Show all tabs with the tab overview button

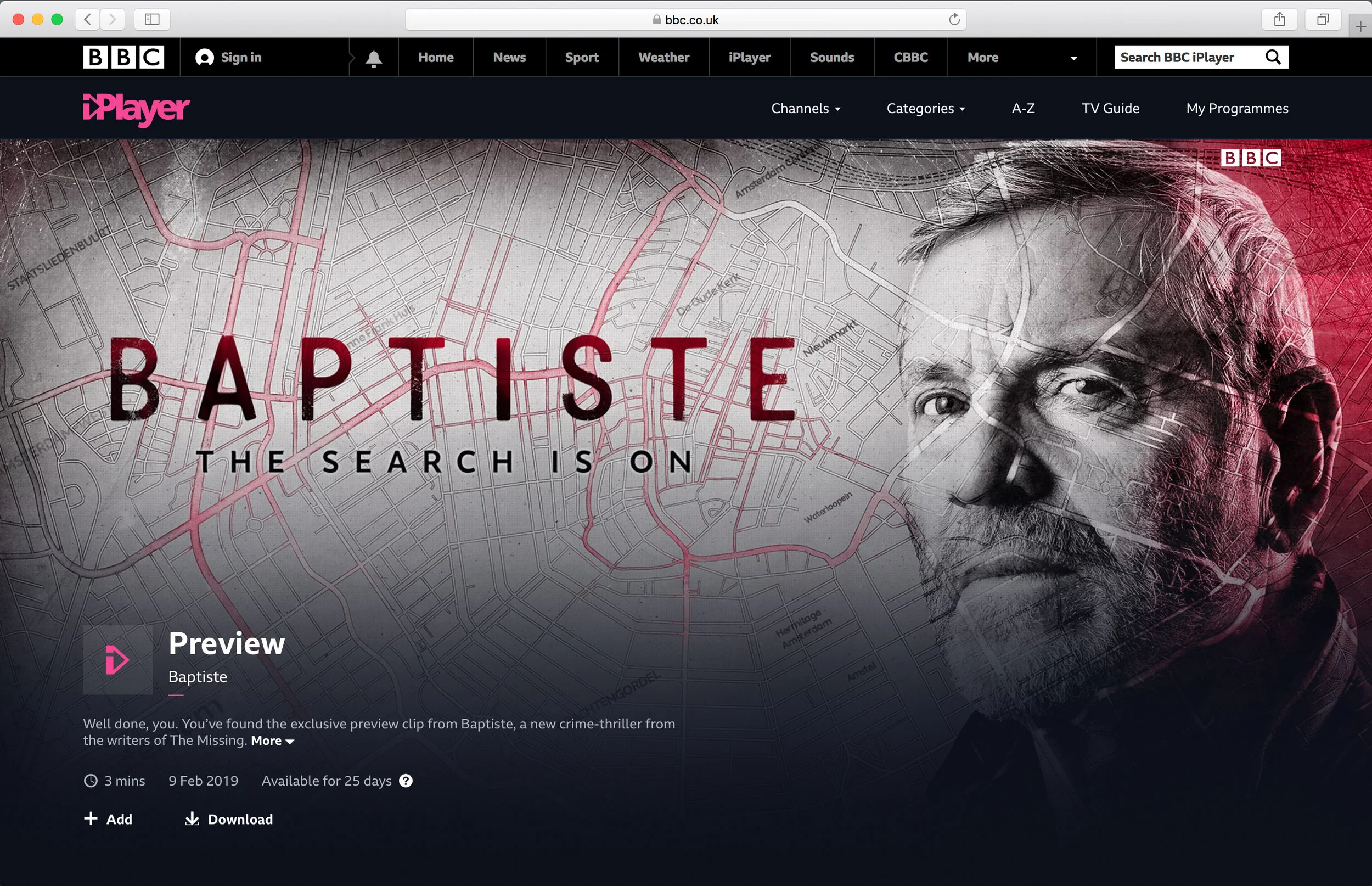point(1323,19)
